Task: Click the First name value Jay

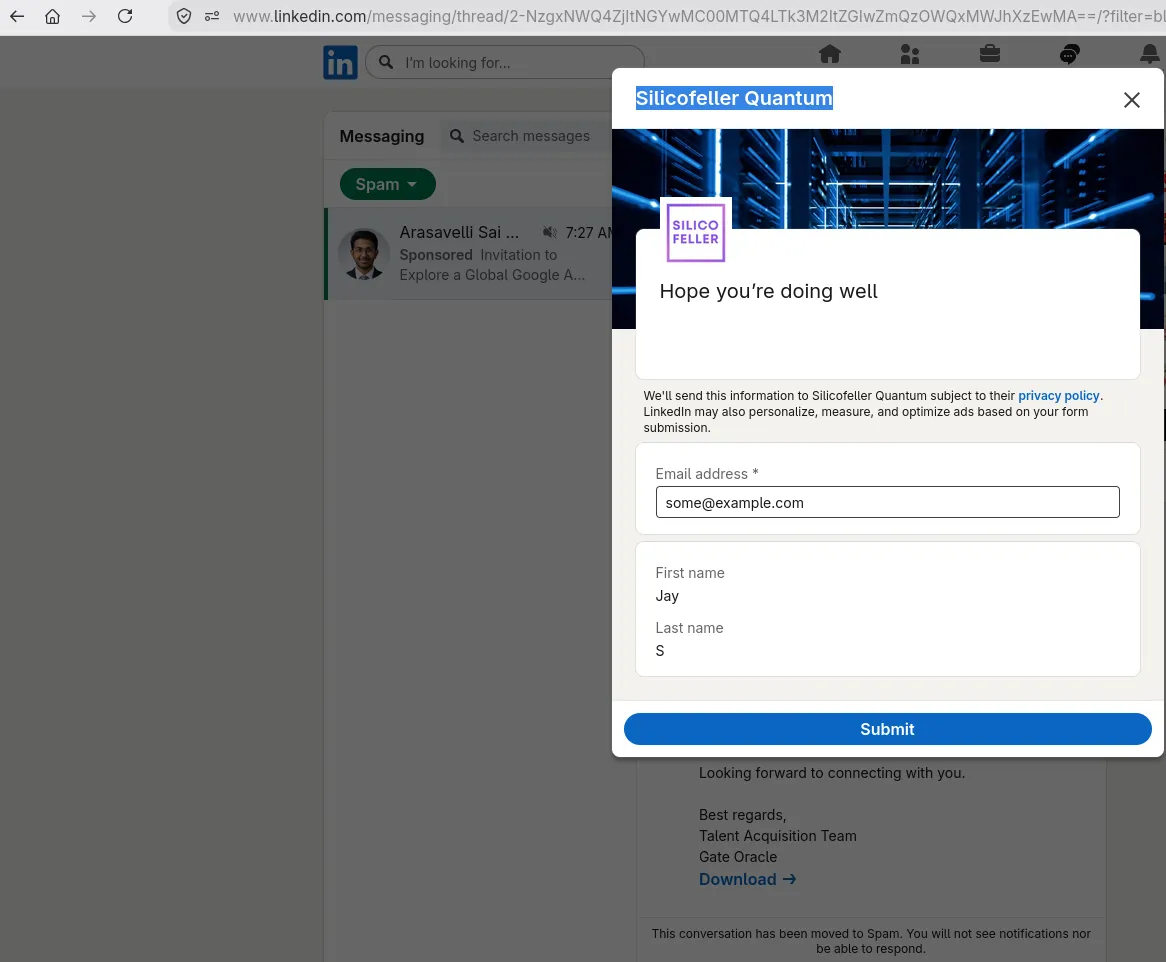Action: [x=667, y=595]
